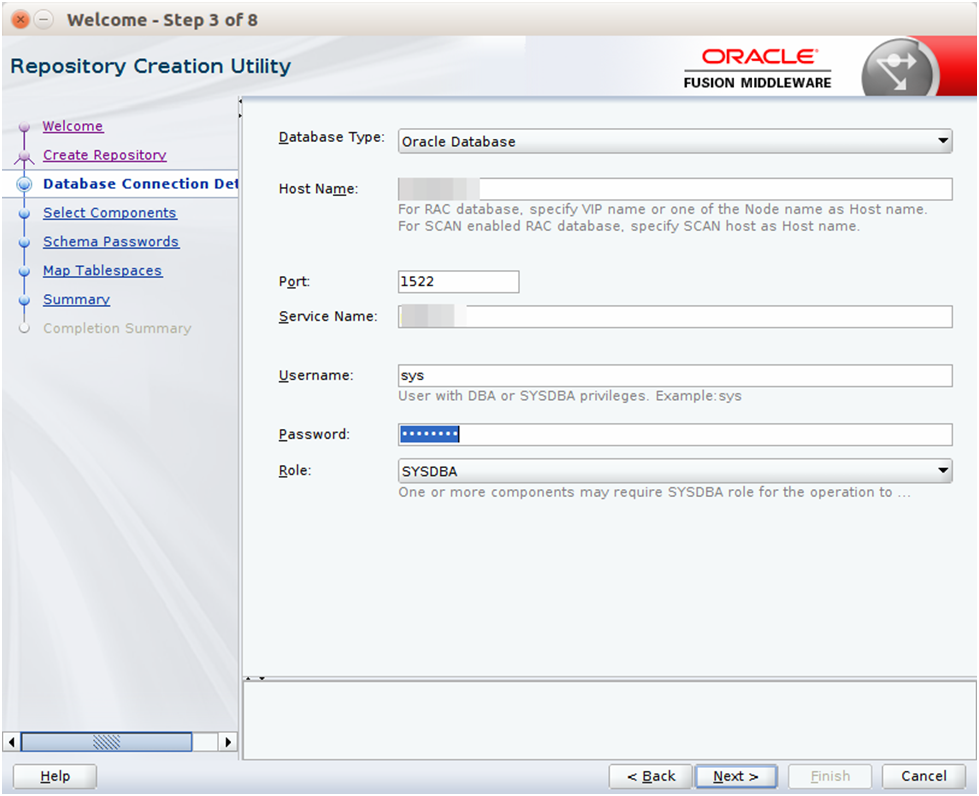The image size is (979, 796).
Task: Click the 'Database Type:' label
Action: [332, 137]
